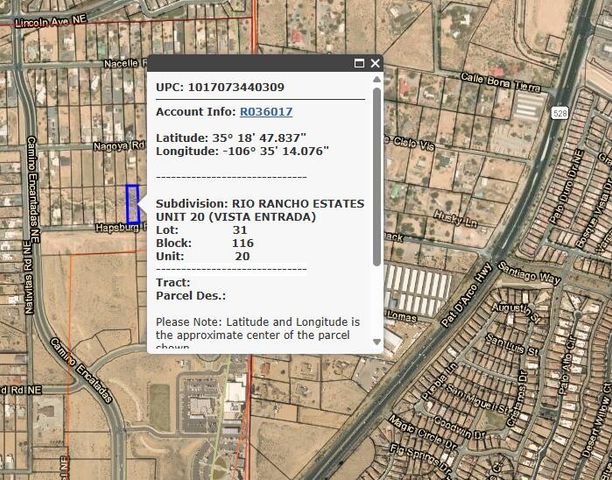The height and width of the screenshot is (480, 612).
Task: Click the Husky Ln street label
Action: 455,219
